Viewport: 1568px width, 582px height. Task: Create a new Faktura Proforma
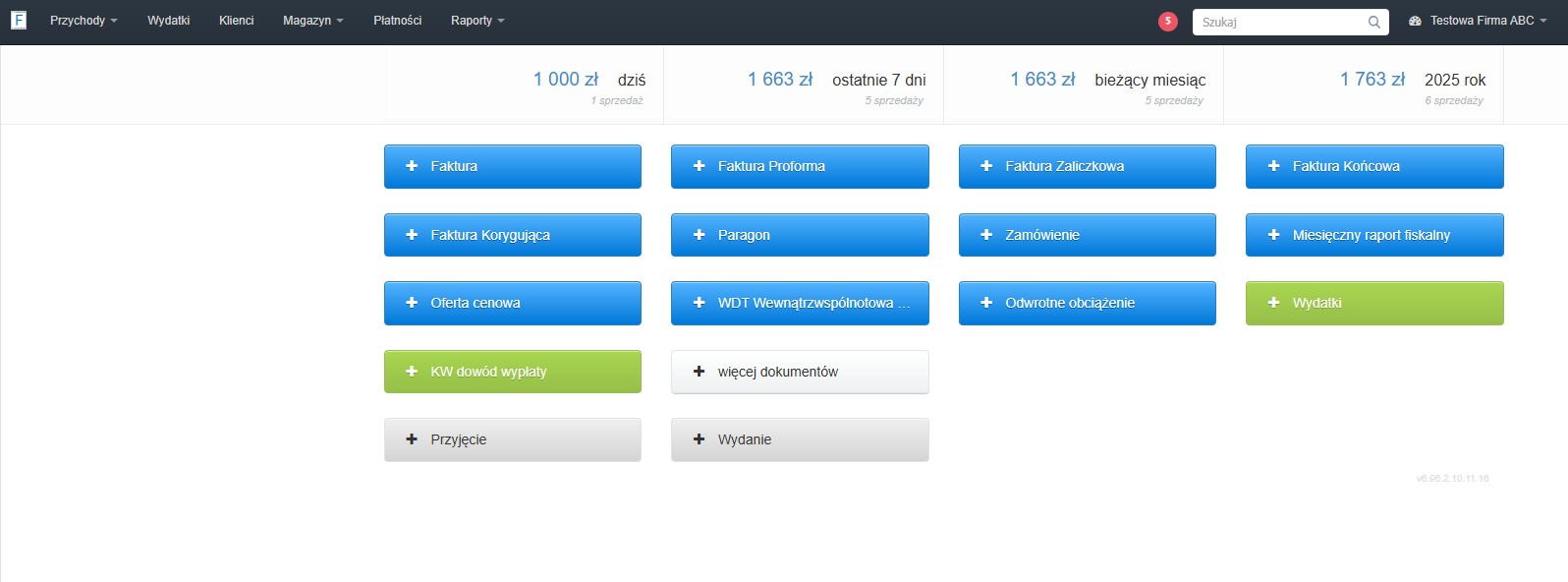(x=800, y=166)
